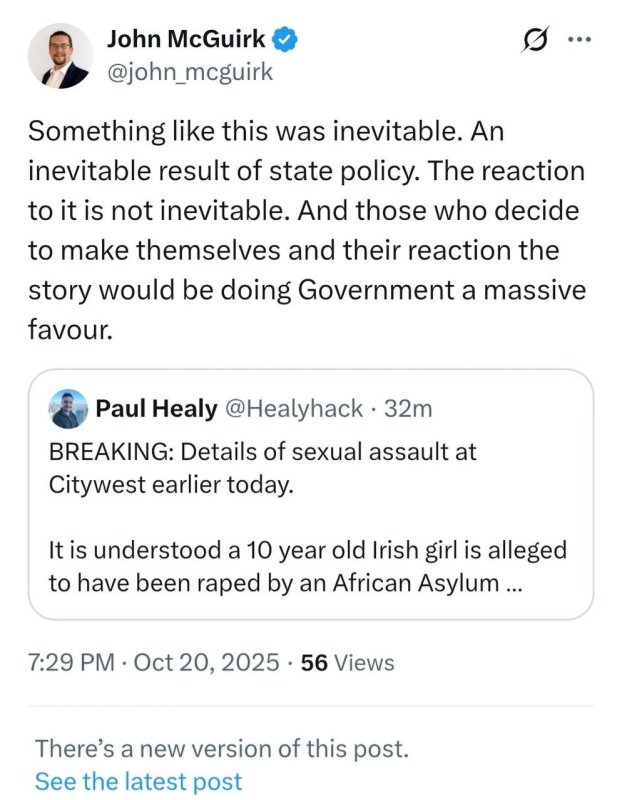This screenshot has width=622, height=800.
Task: Open the @john_mcguirk handle link
Action: pos(189,71)
